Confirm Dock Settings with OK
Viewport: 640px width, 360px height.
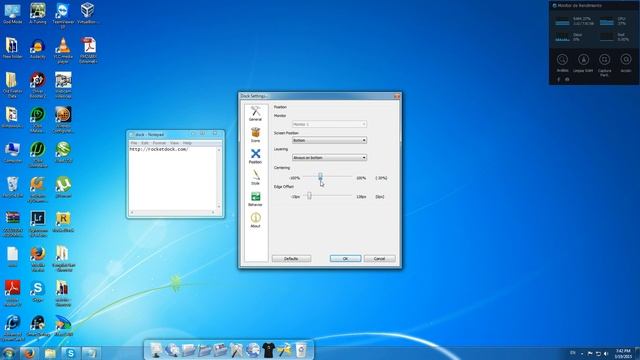coord(345,259)
